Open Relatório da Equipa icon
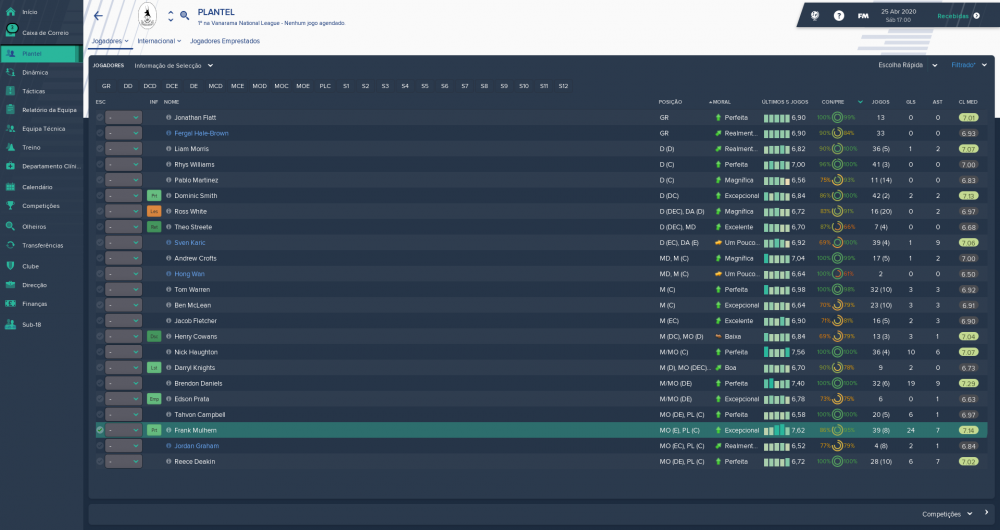The width and height of the screenshot is (1000, 530). pyautogui.click(x=10, y=110)
